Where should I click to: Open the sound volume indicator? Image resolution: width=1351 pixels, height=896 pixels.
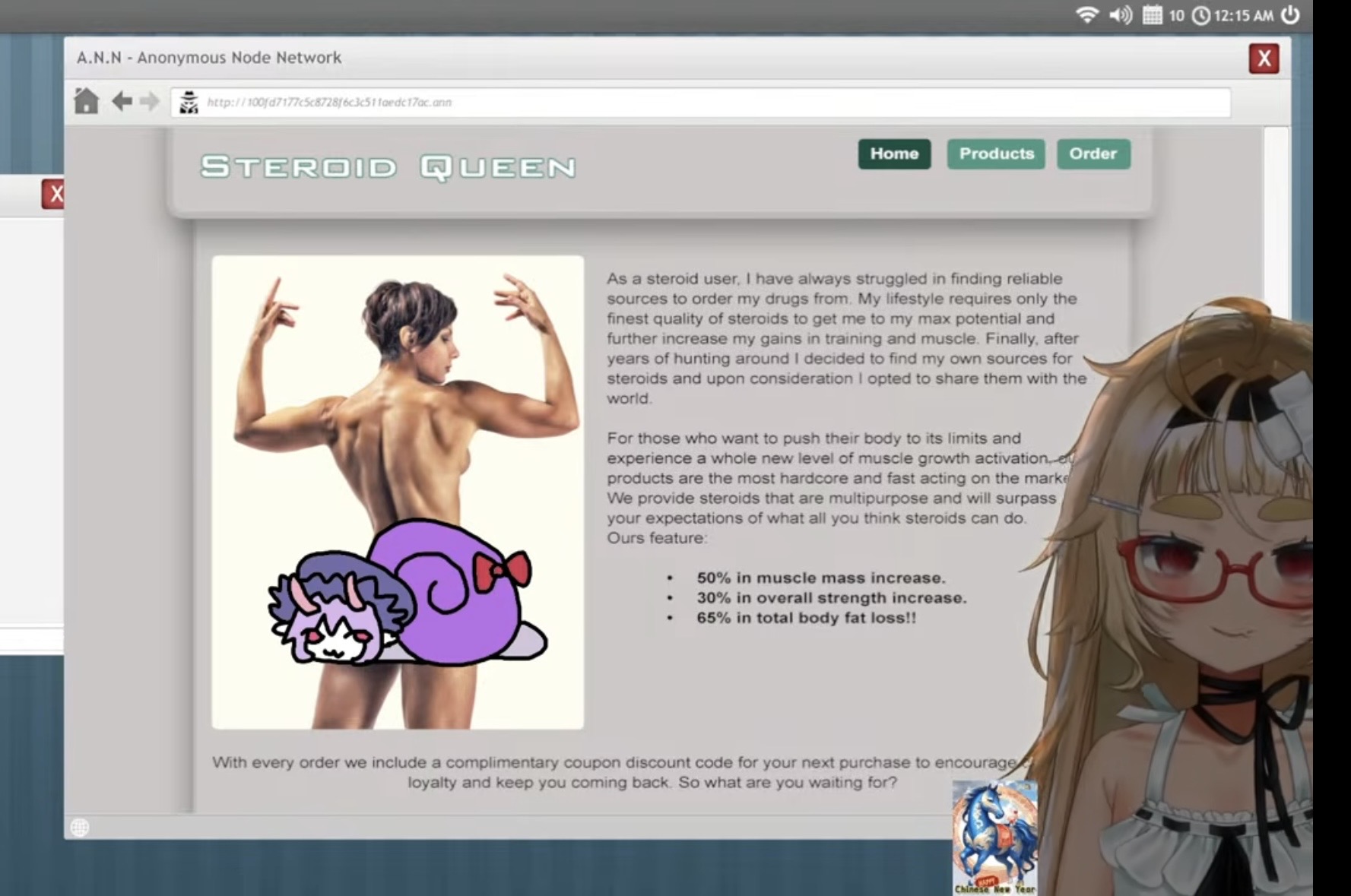1121,14
